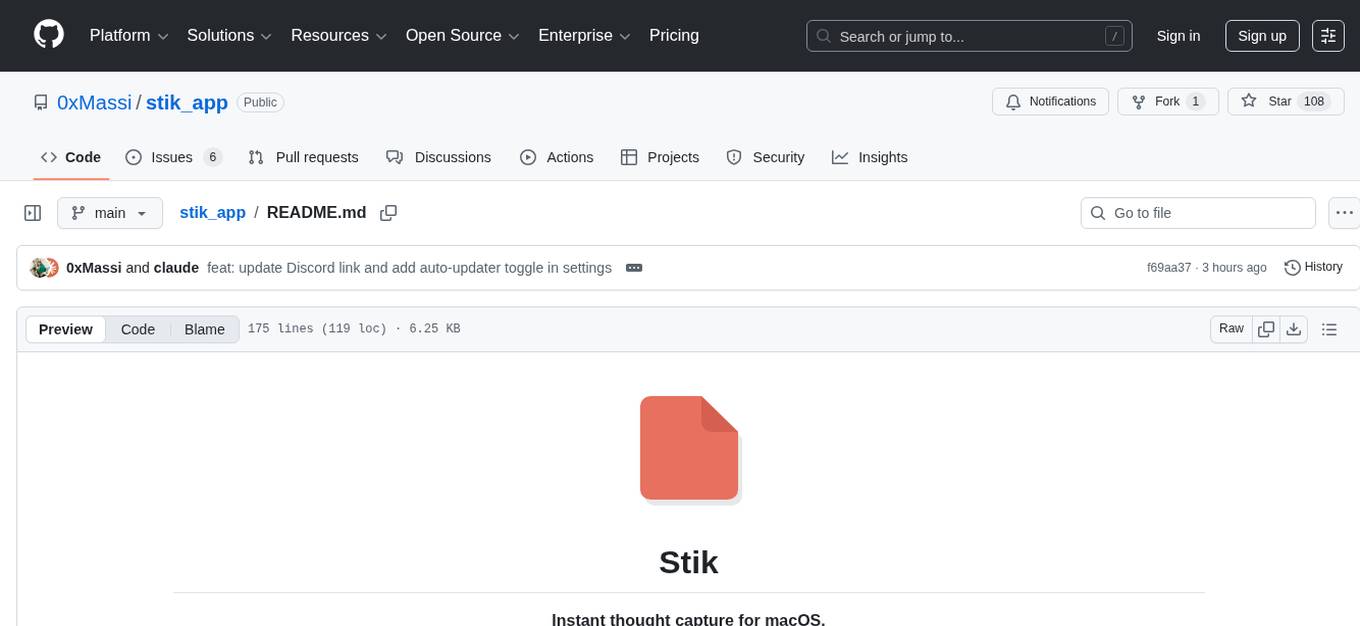Toggle the file tree side panel
The width and height of the screenshot is (1360, 626).
pyautogui.click(x=32, y=212)
